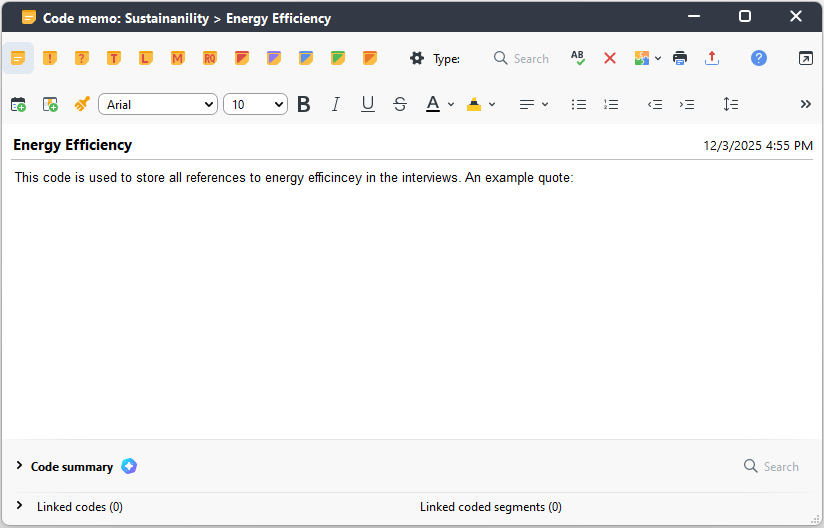This screenshot has height=528, width=824.
Task: Open dropdown arrow beside puzzle icon
Action: (658, 58)
